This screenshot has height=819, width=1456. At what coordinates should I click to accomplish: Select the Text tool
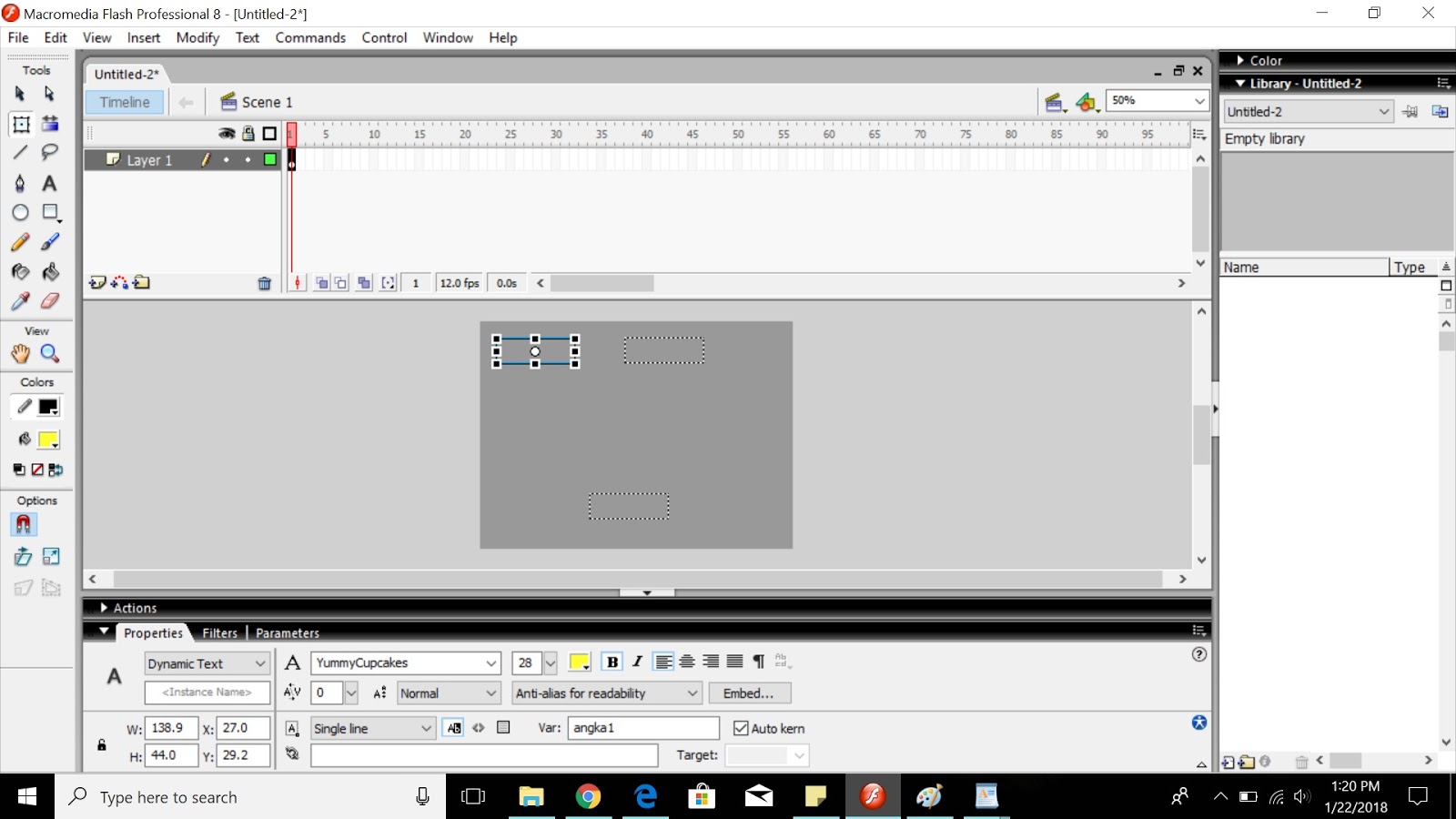click(50, 183)
